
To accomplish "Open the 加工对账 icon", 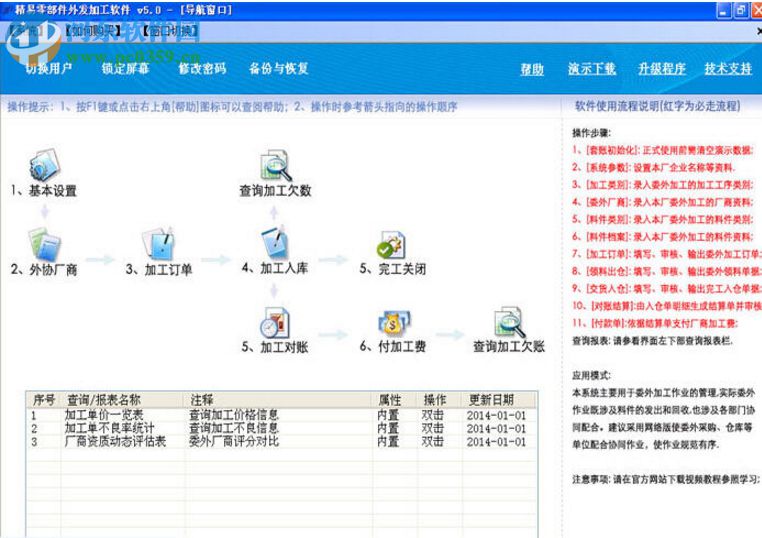I will 275,323.
